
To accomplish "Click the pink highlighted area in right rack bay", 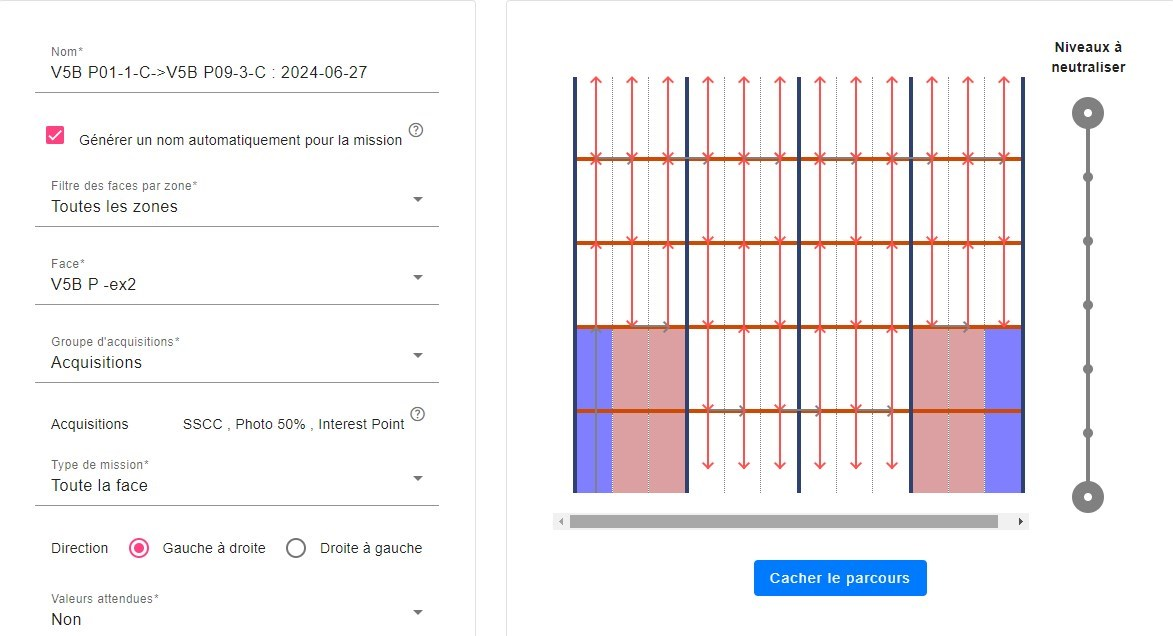I will coord(948,411).
